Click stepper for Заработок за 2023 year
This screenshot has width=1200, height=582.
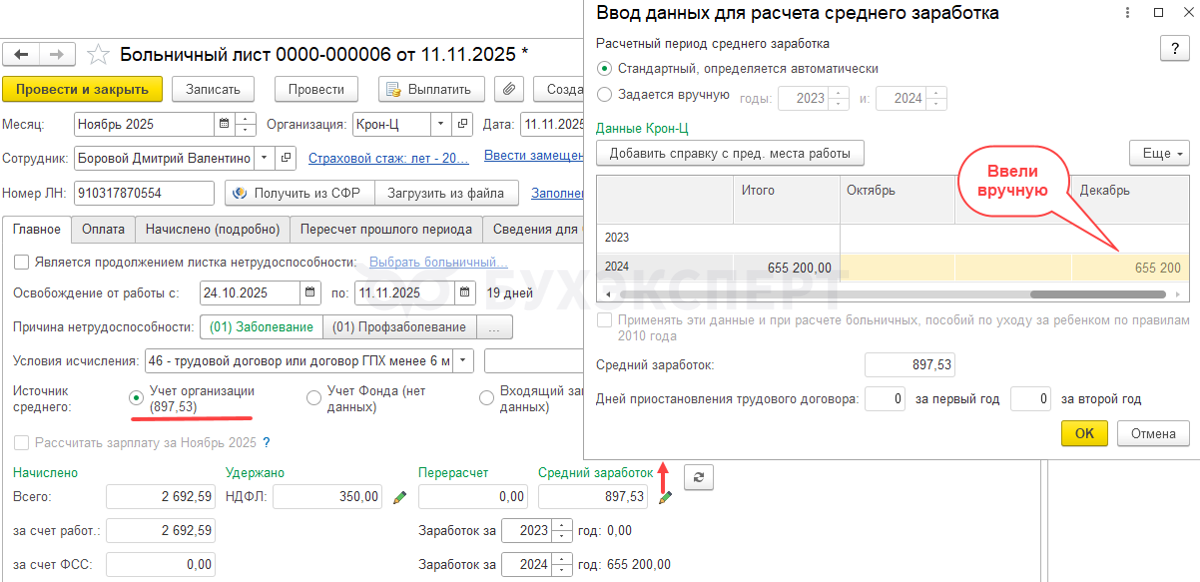point(562,531)
